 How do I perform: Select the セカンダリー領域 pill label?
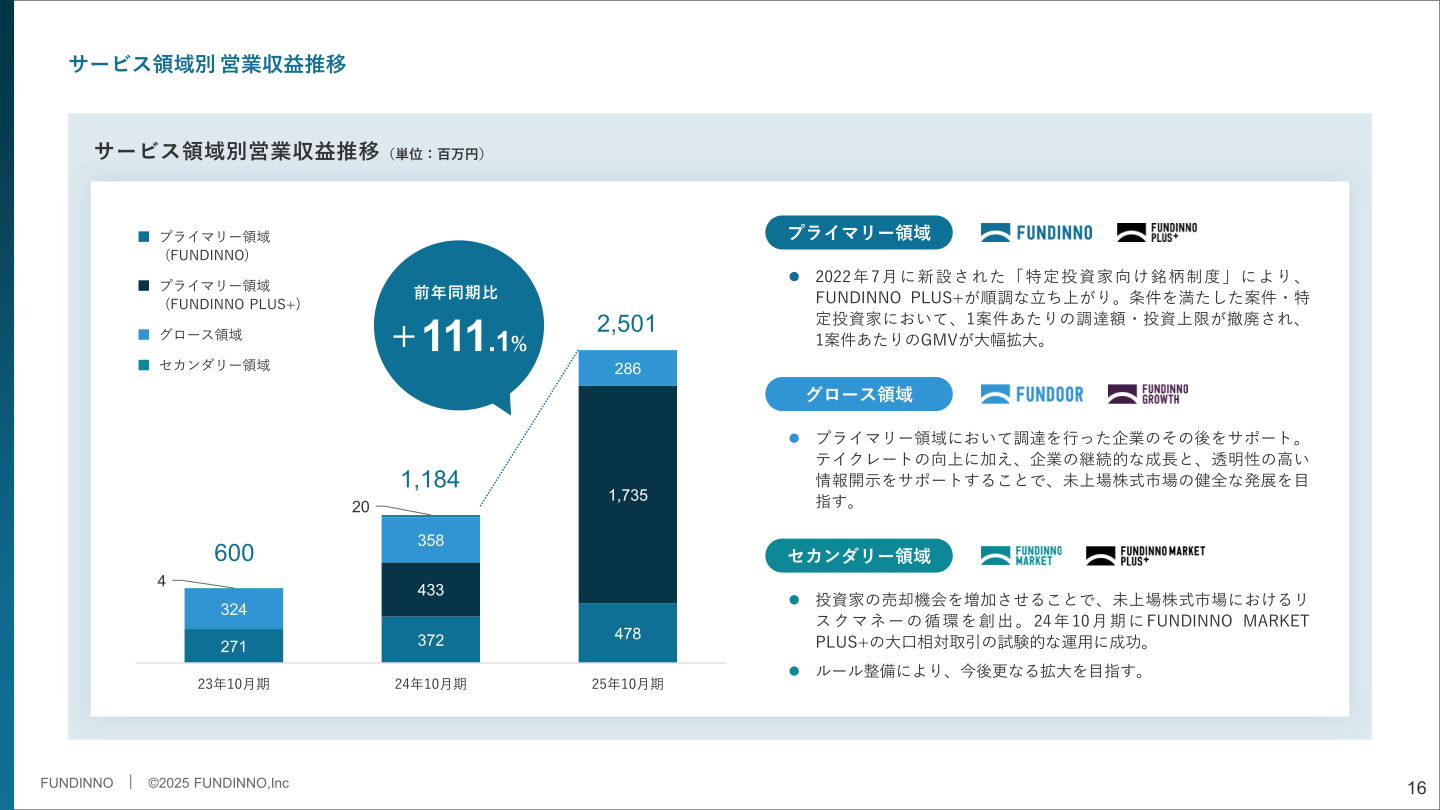[859, 555]
